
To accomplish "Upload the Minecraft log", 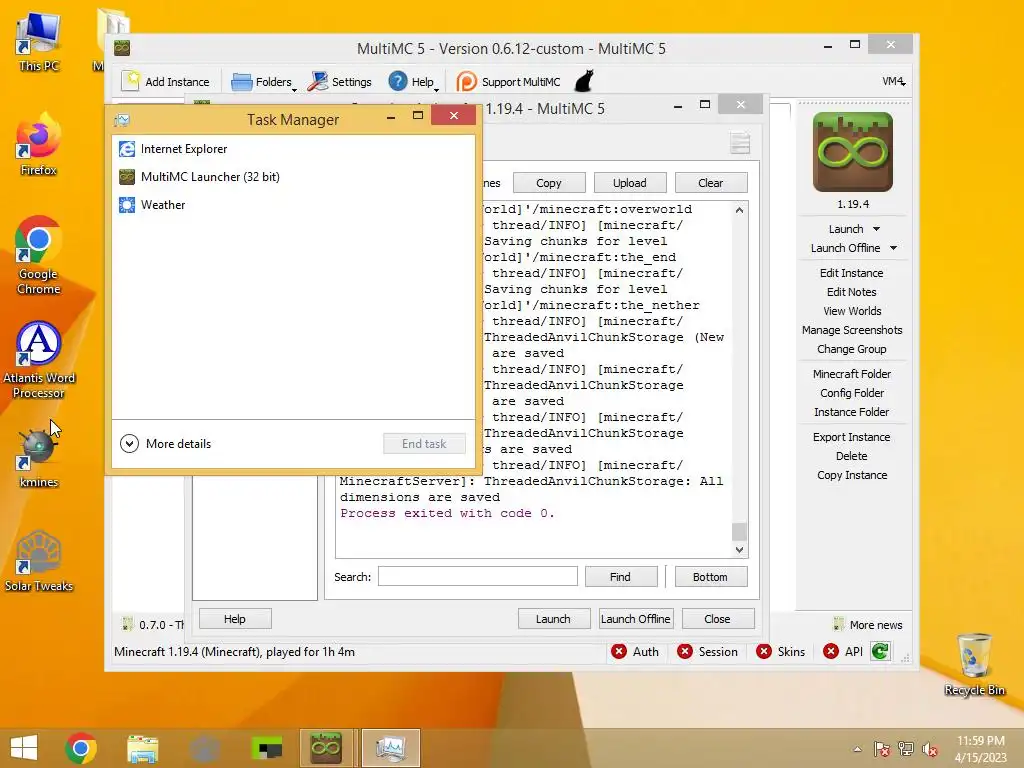I will coord(630,183).
